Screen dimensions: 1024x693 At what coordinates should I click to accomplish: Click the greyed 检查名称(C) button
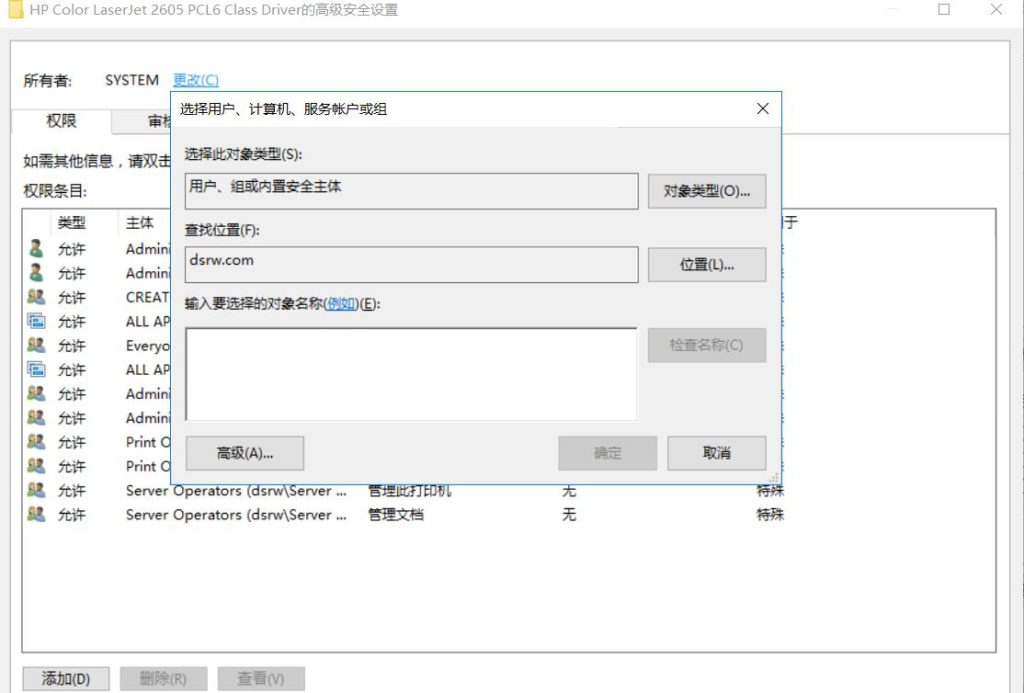coord(707,345)
